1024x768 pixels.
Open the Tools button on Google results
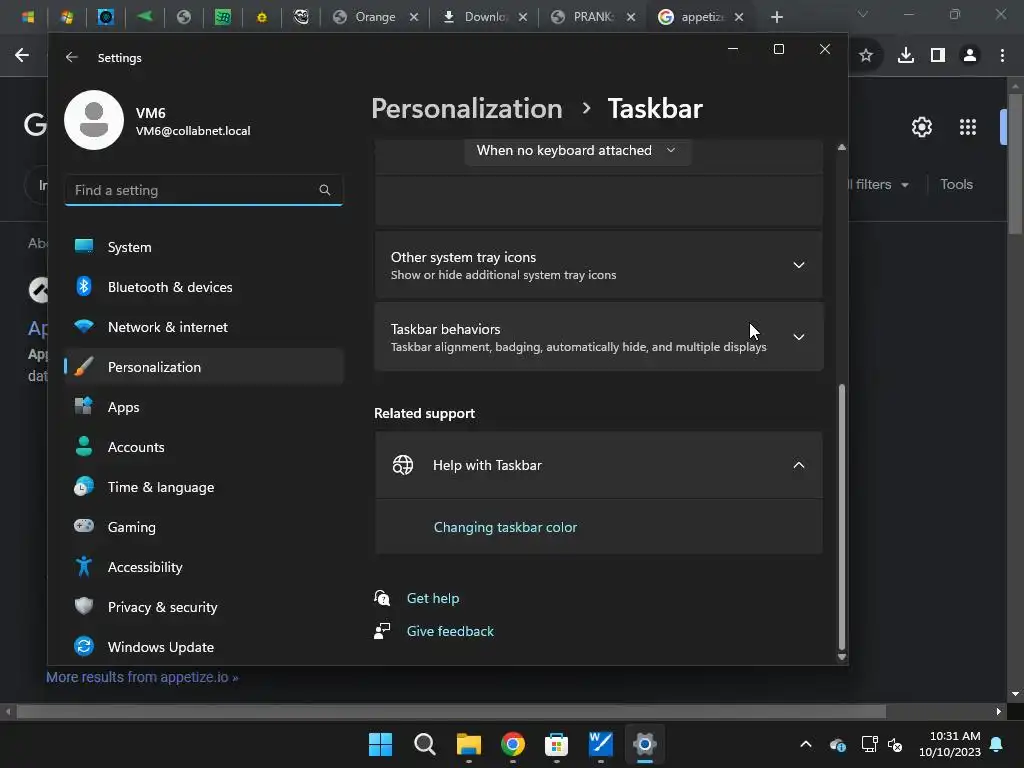[957, 184]
